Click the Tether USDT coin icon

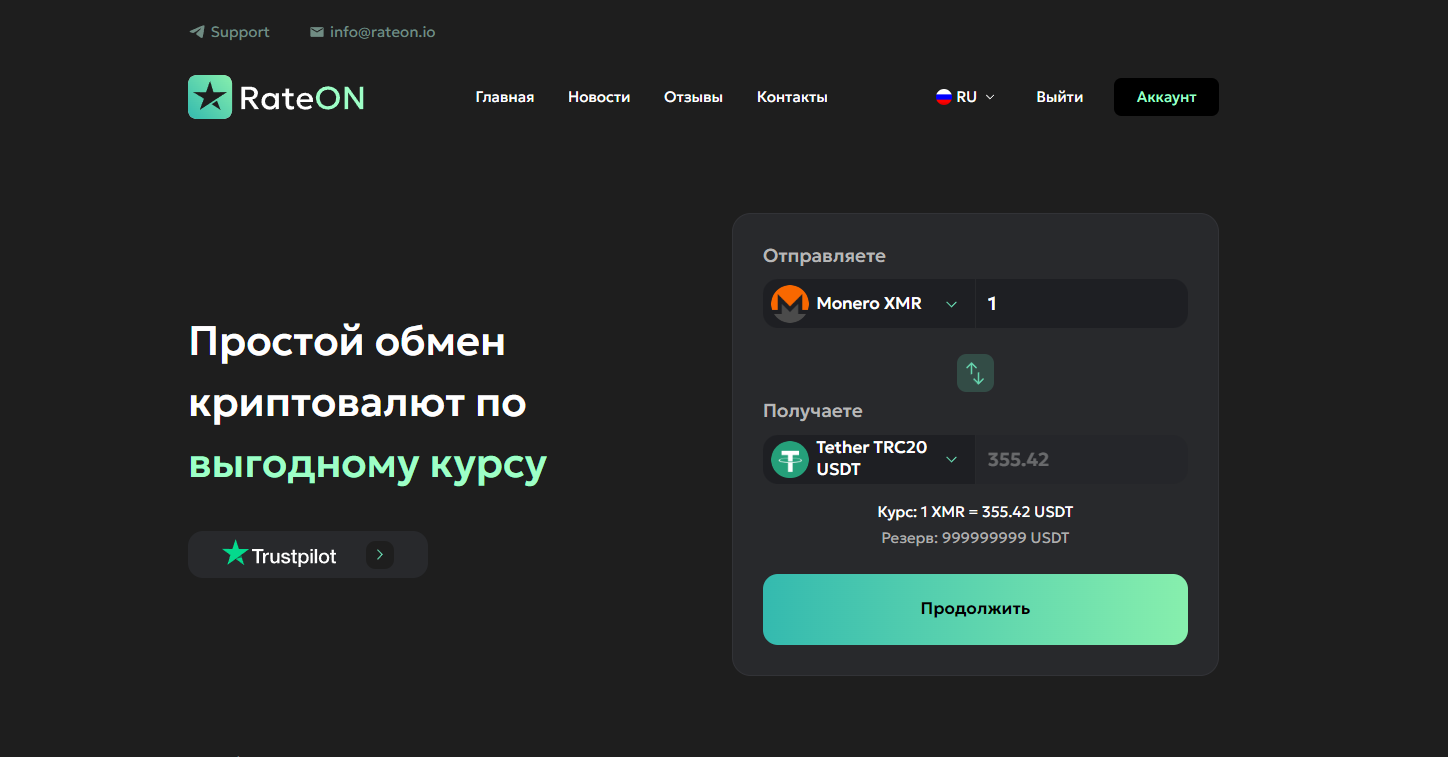790,460
